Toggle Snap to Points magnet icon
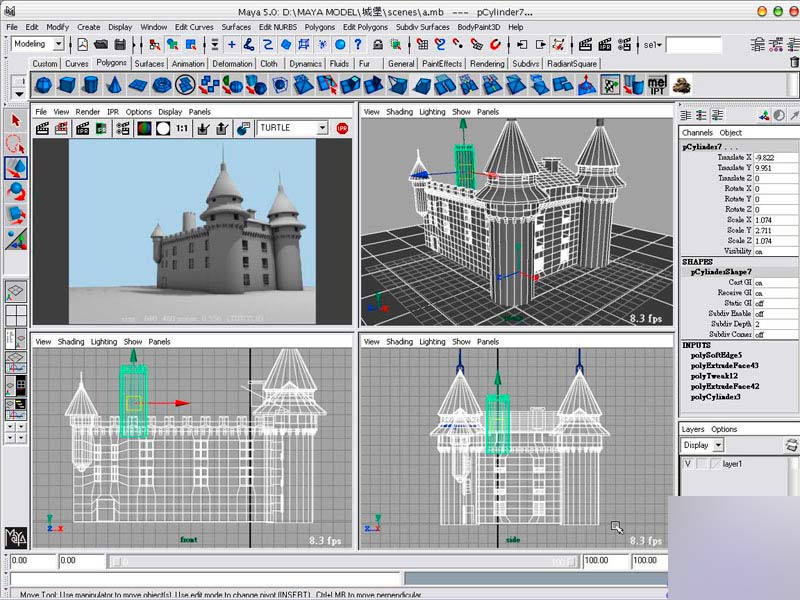 point(458,45)
